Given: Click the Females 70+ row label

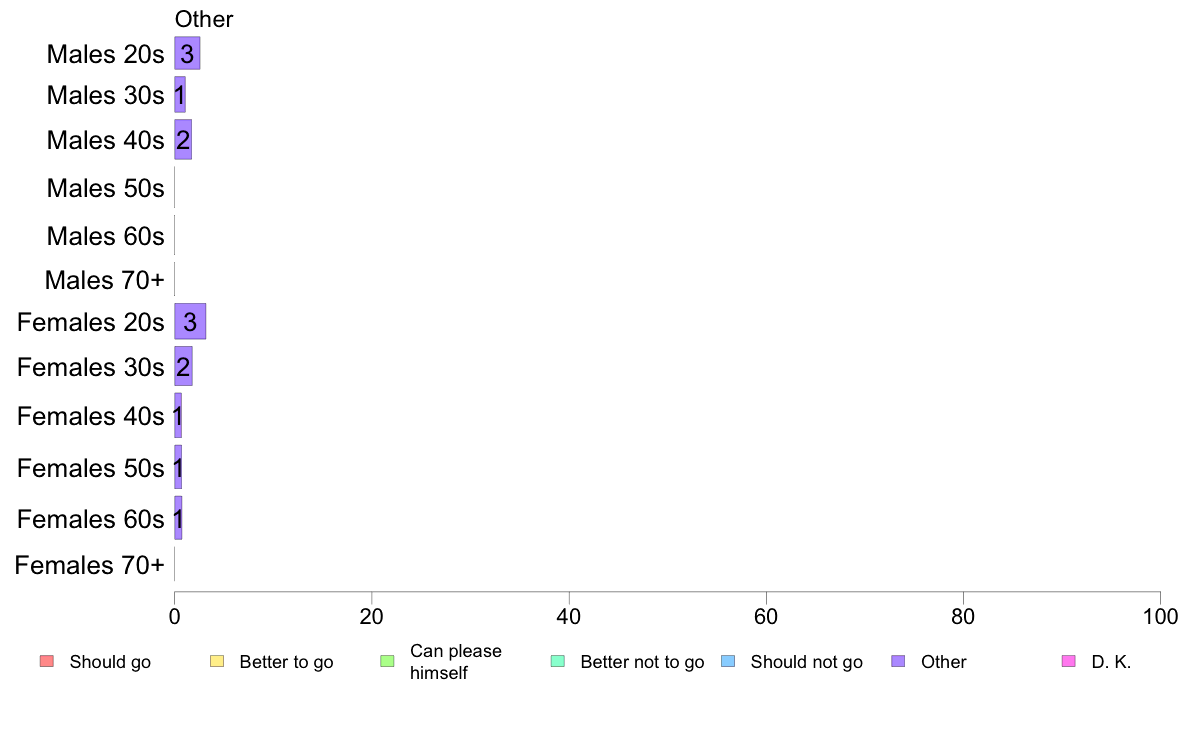Looking at the screenshot, I should coord(89,565).
